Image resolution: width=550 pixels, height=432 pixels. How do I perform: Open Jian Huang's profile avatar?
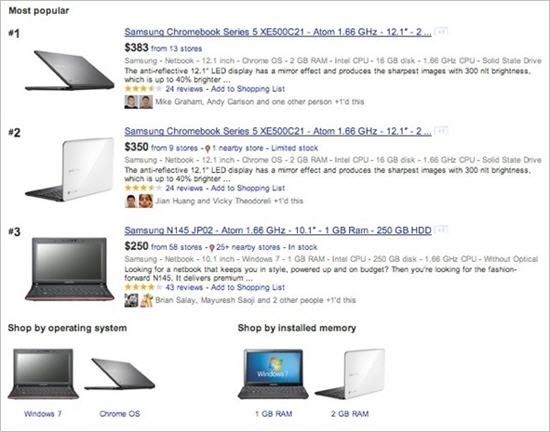131,201
